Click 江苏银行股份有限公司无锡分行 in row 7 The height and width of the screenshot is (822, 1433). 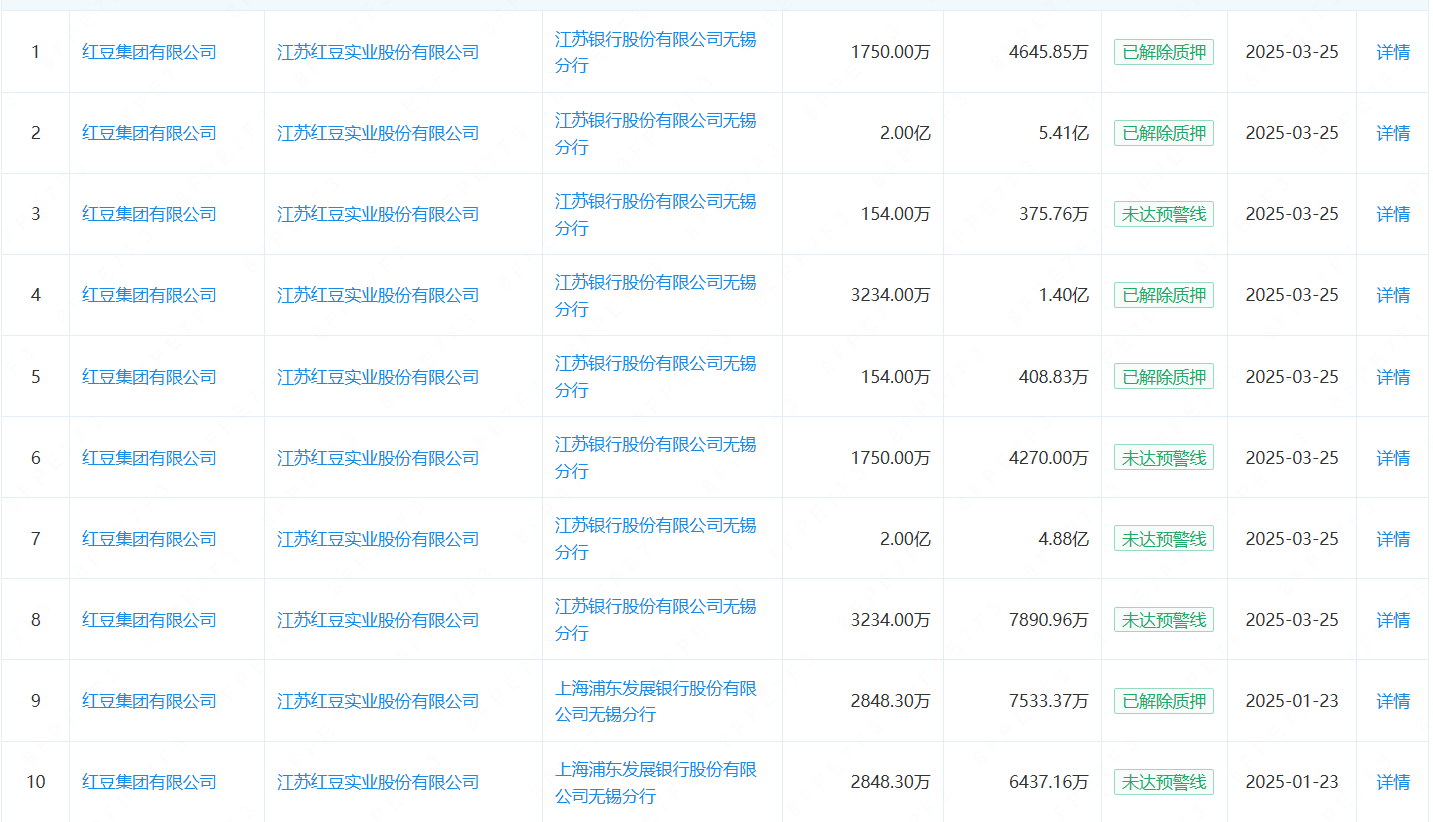click(656, 539)
